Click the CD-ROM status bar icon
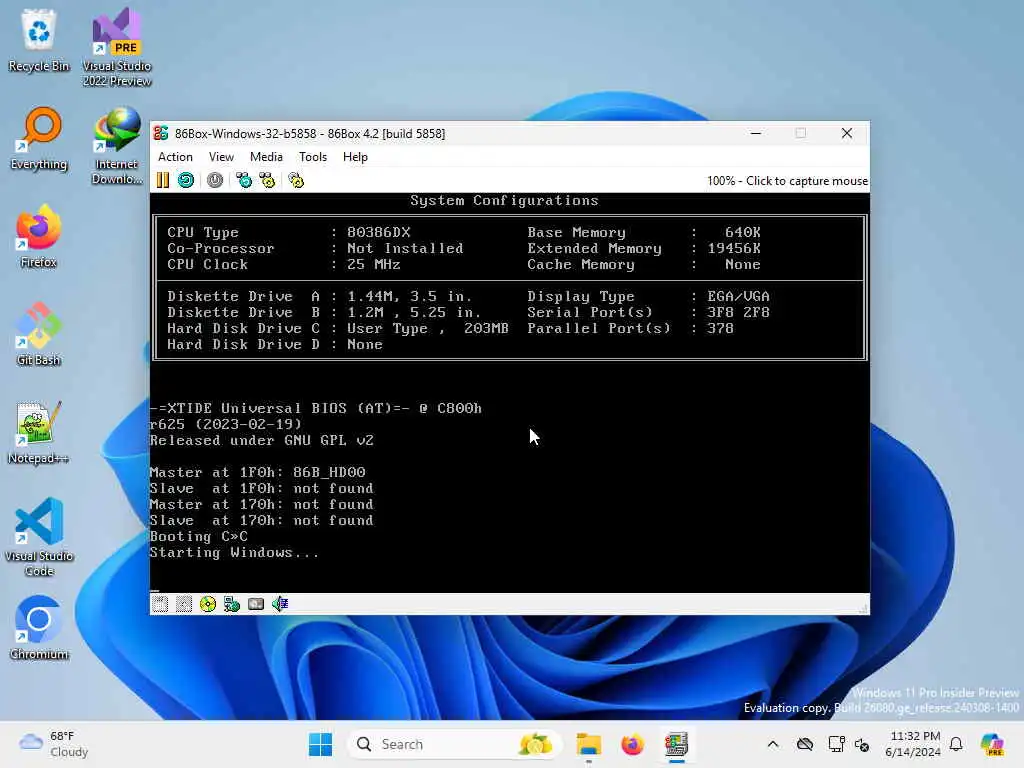1024x768 pixels. coord(208,604)
